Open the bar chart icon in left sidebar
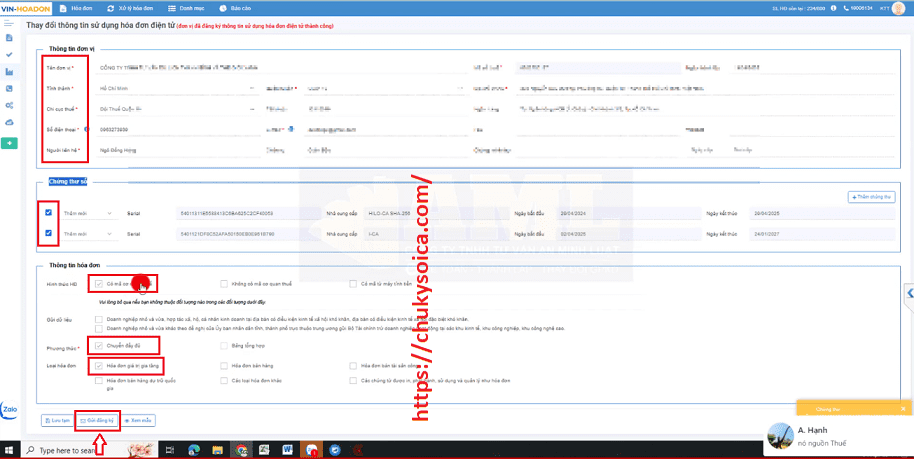 pos(9,72)
